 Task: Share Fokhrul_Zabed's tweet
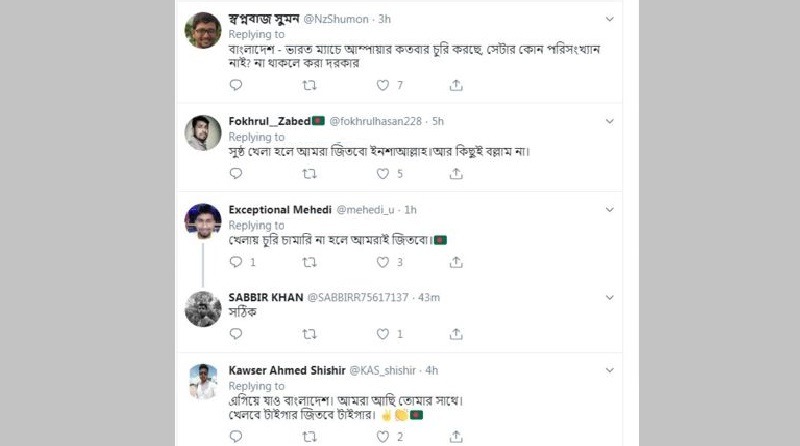pos(456,173)
